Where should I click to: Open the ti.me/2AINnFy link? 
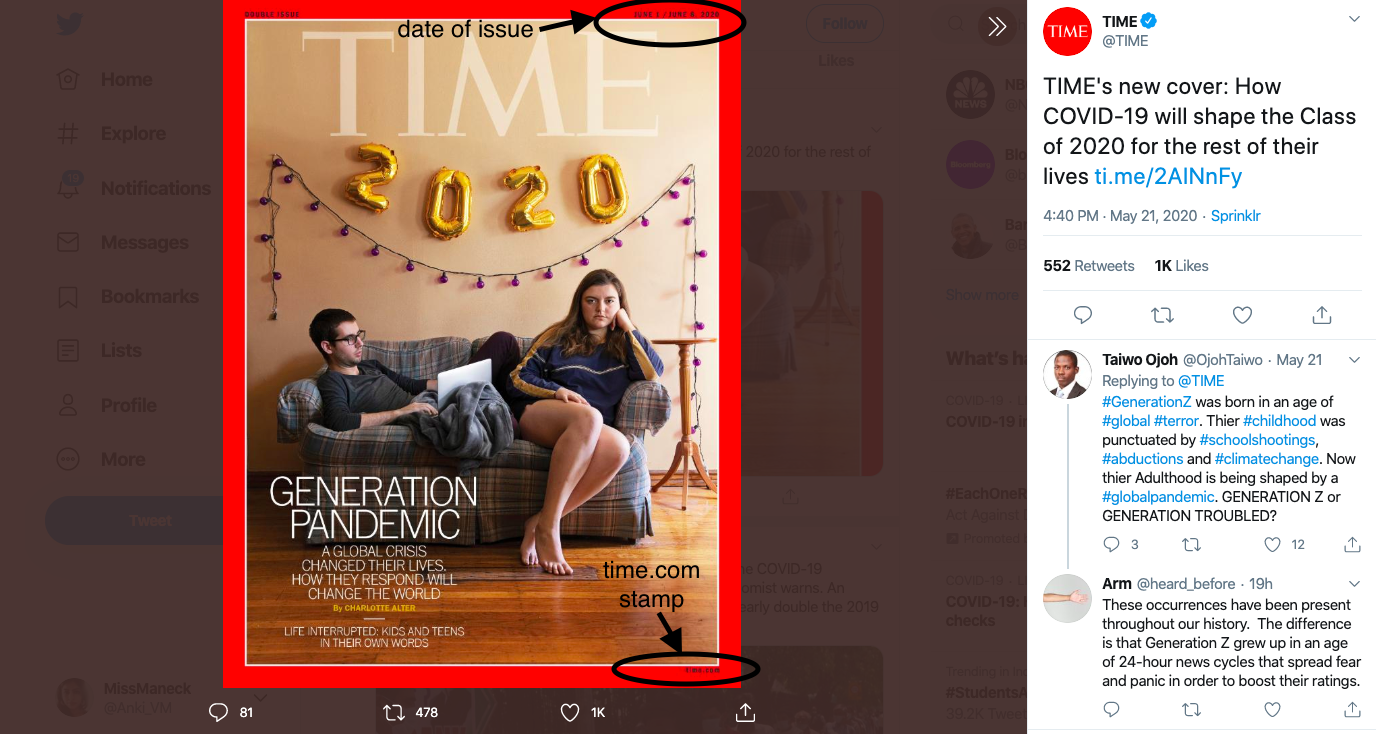tap(1168, 176)
